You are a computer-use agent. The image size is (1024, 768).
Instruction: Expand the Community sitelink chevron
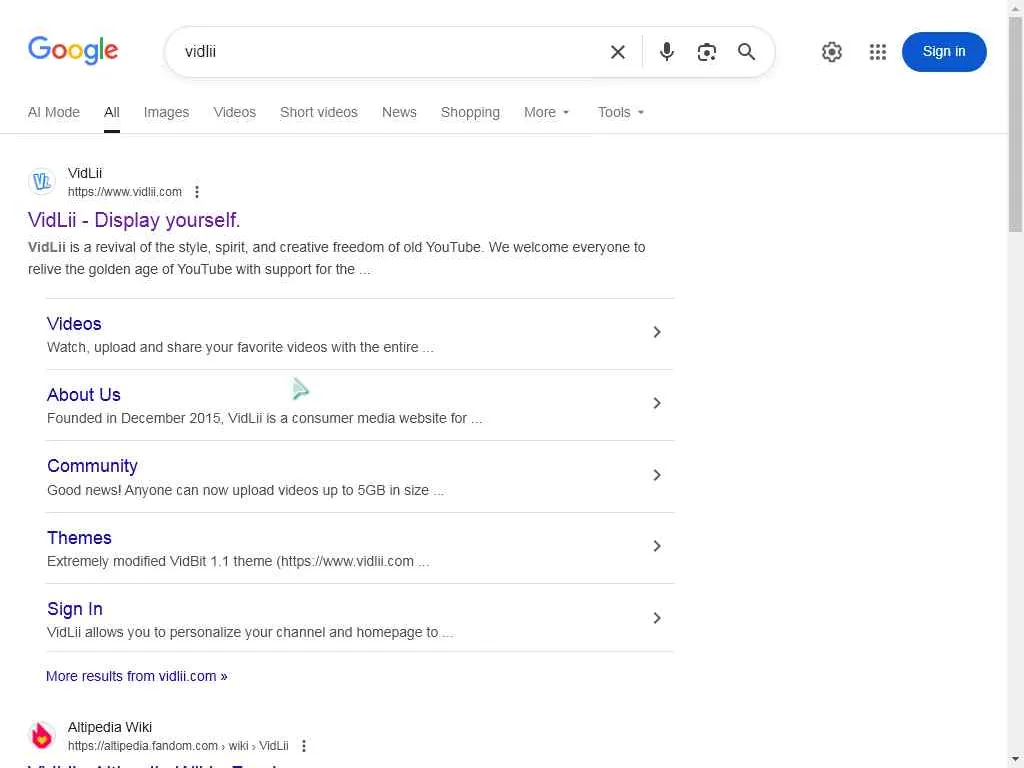click(x=657, y=475)
